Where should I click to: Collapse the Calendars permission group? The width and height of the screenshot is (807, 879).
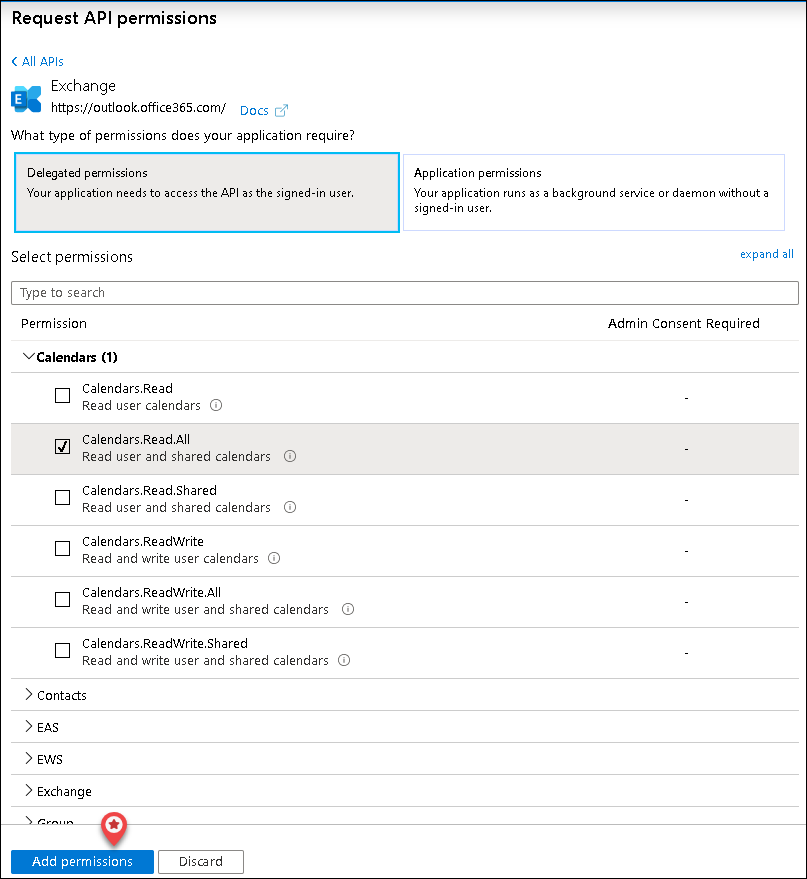[x=28, y=357]
